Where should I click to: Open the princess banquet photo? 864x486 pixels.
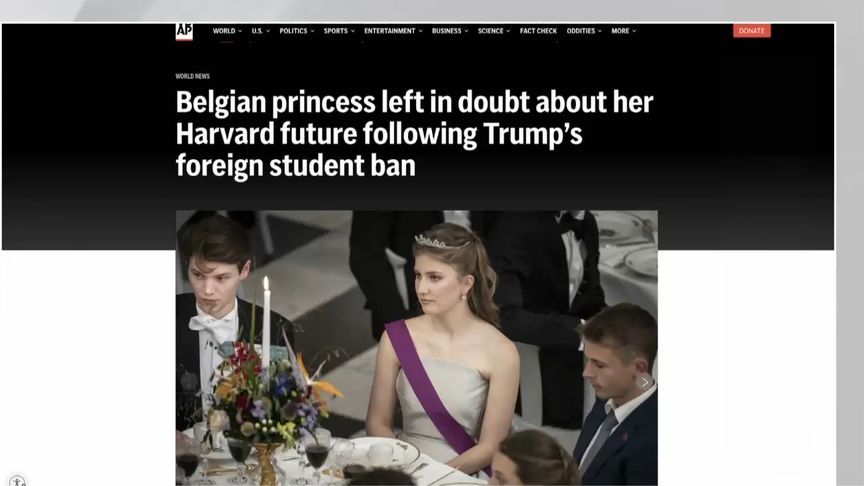pyautogui.click(x=417, y=348)
